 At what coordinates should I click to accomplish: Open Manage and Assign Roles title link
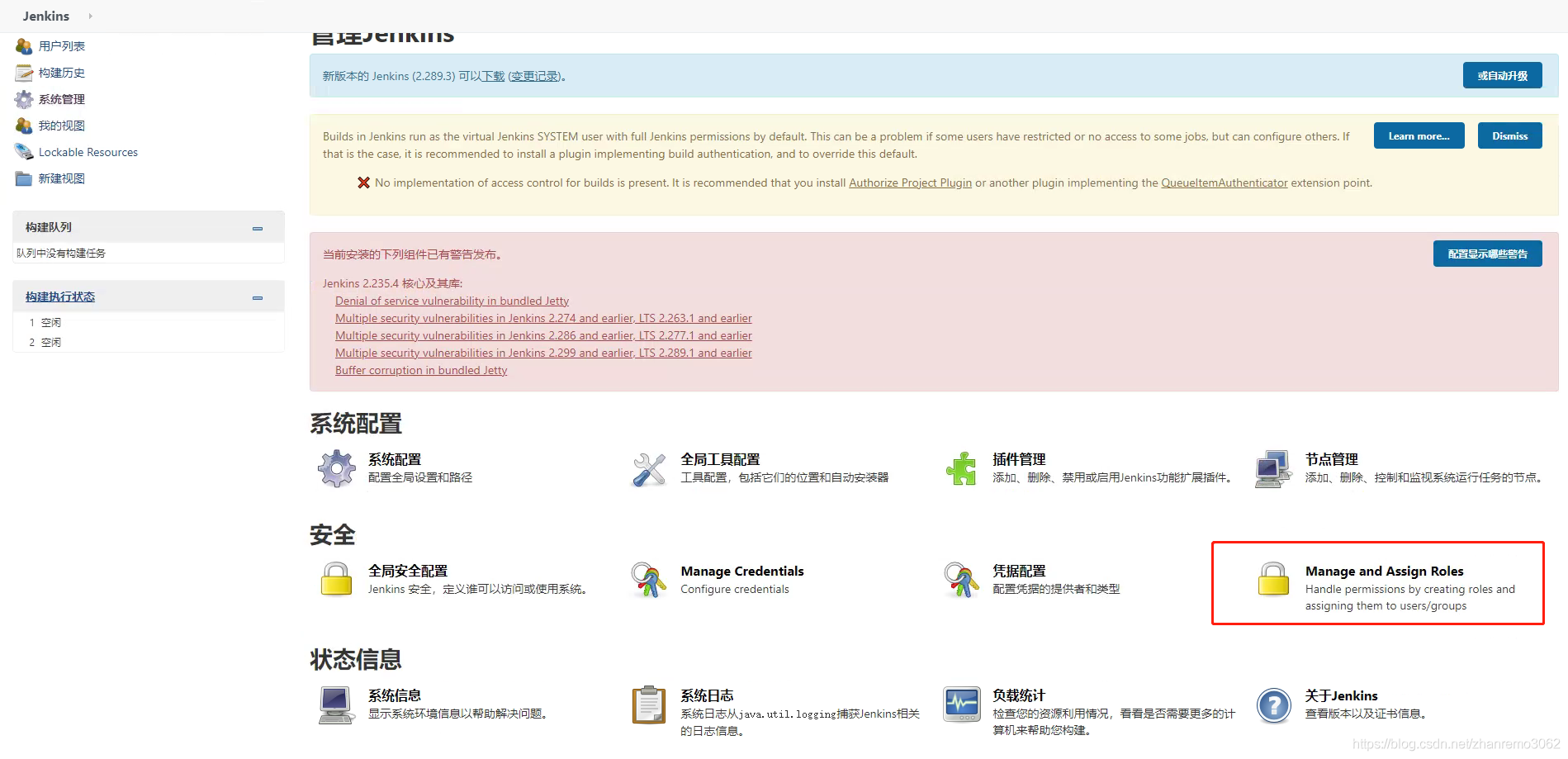1385,571
